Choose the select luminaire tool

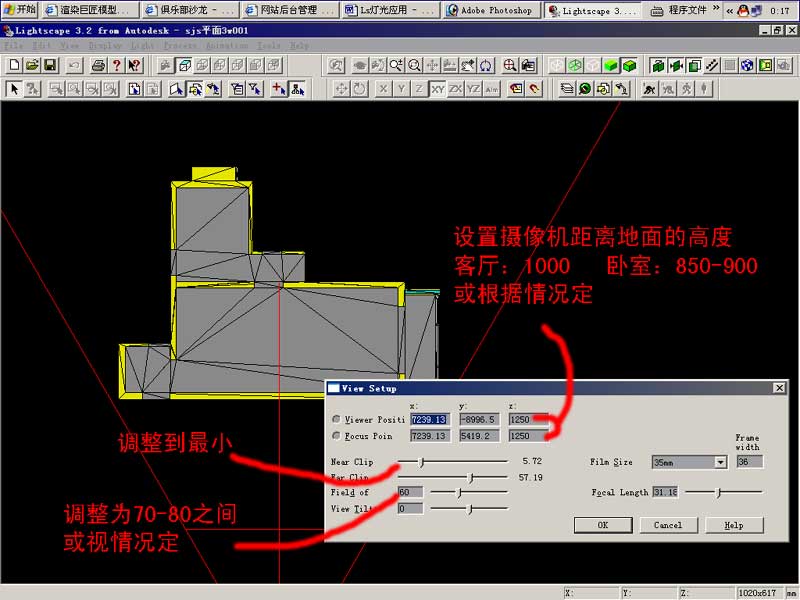tap(213, 89)
